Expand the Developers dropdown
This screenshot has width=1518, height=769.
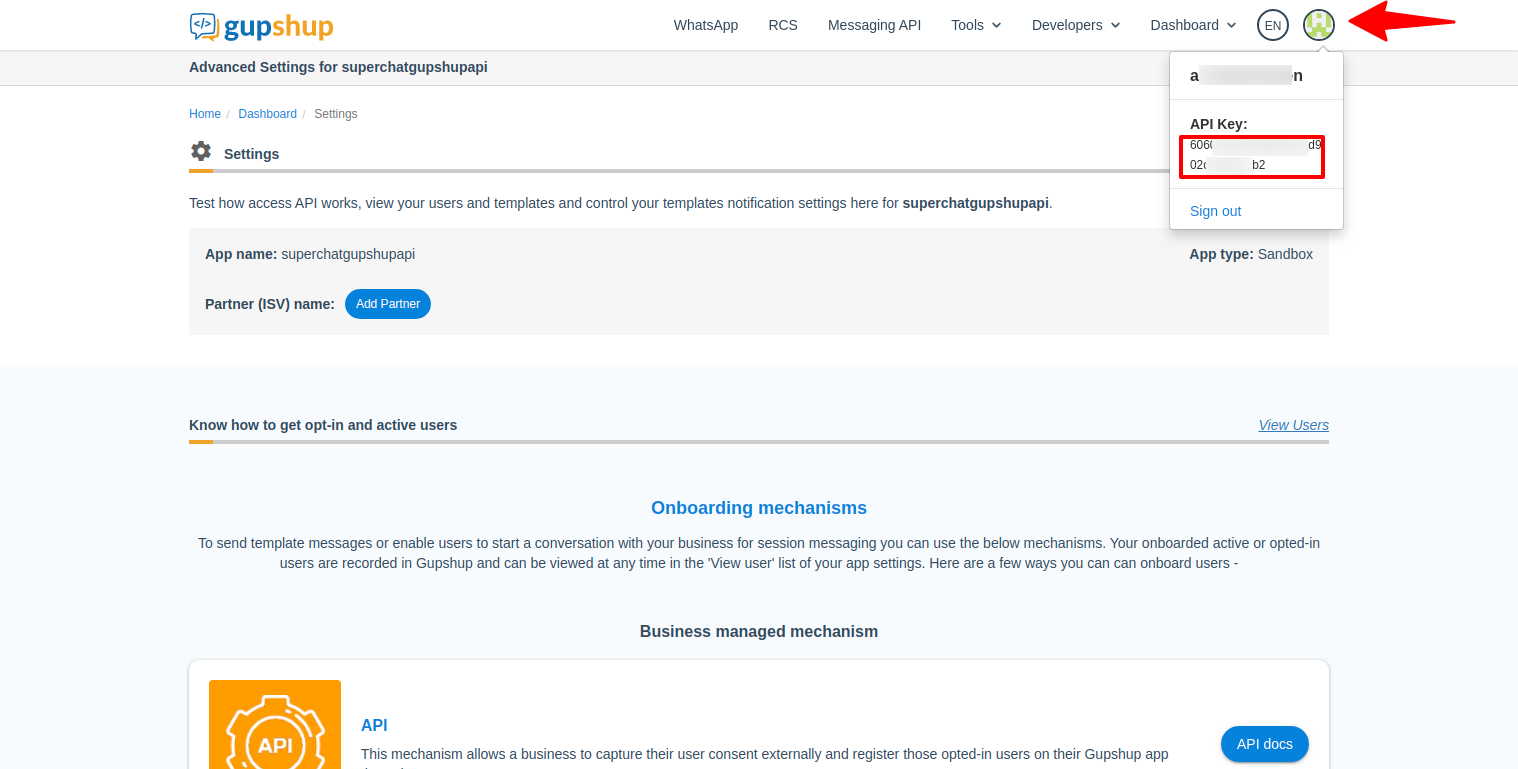(1076, 25)
